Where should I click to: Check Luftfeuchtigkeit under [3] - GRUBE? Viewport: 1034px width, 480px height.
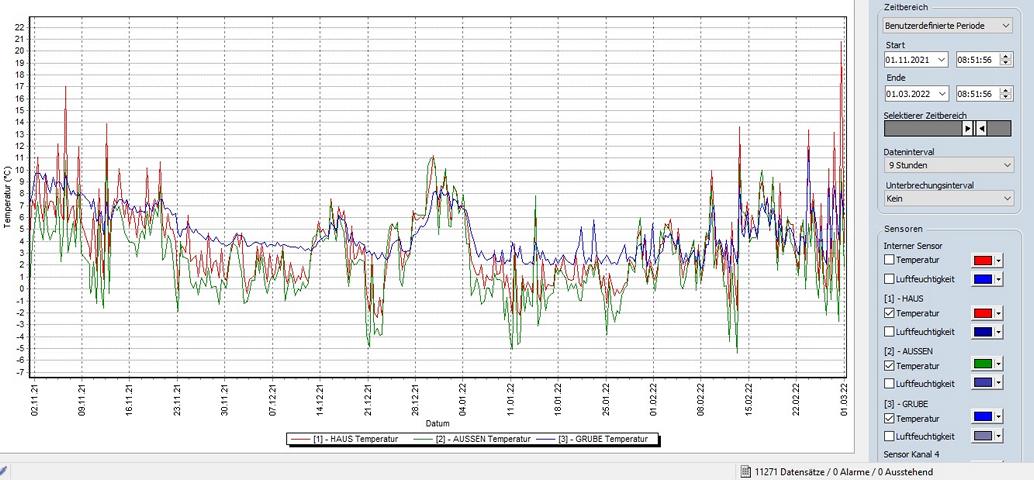click(889, 436)
